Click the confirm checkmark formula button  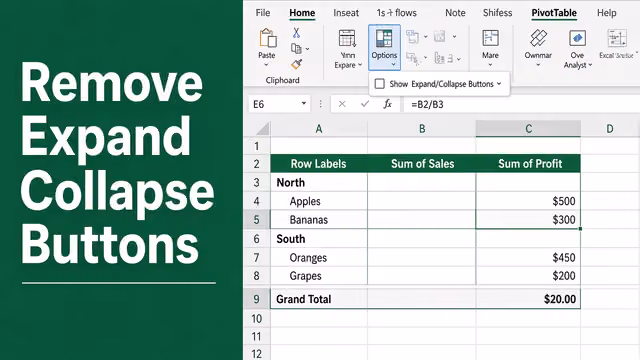[365, 104]
